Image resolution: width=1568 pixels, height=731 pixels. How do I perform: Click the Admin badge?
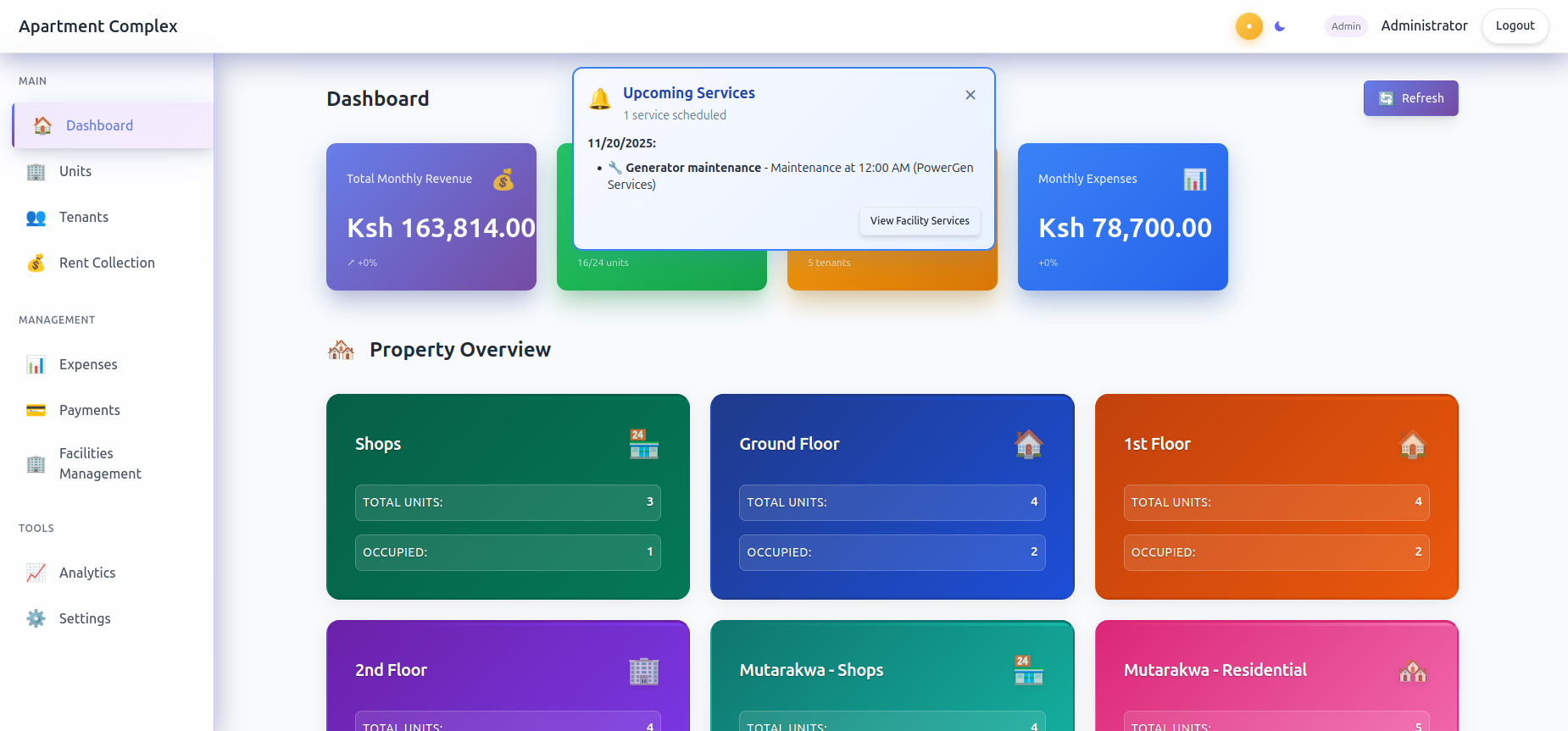click(x=1346, y=26)
